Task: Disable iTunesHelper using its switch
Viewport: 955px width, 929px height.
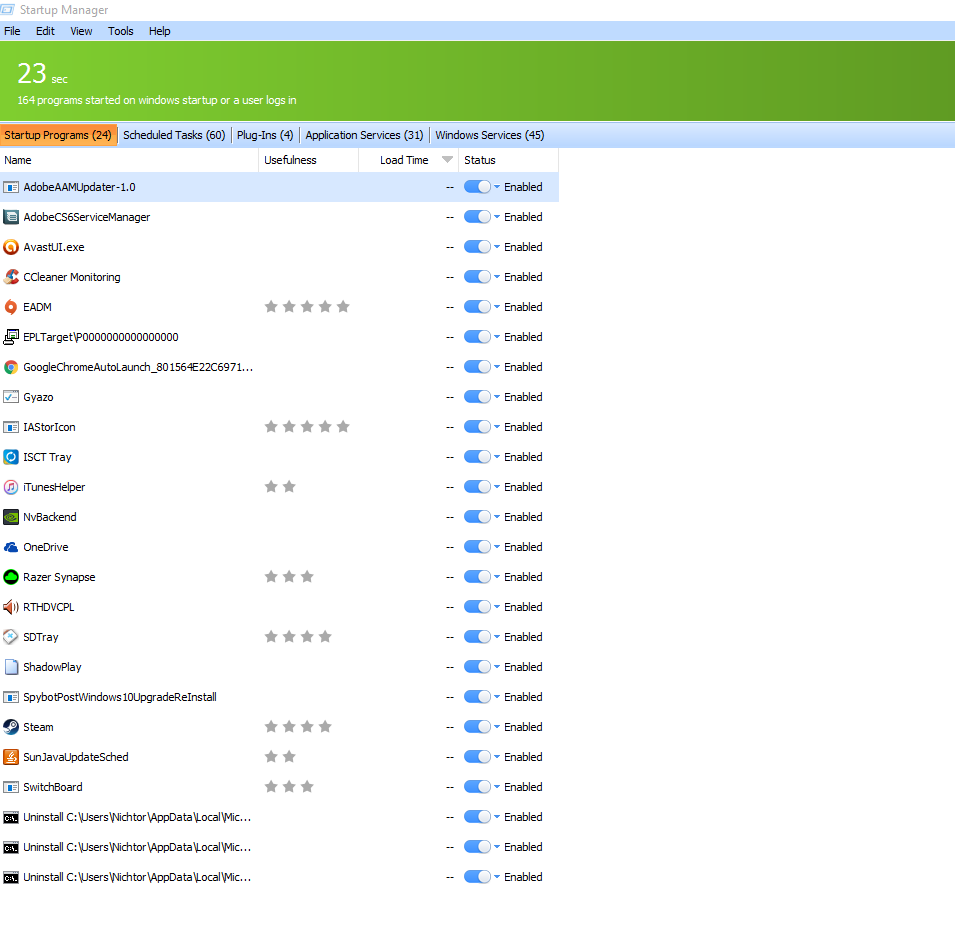Action: [477, 487]
